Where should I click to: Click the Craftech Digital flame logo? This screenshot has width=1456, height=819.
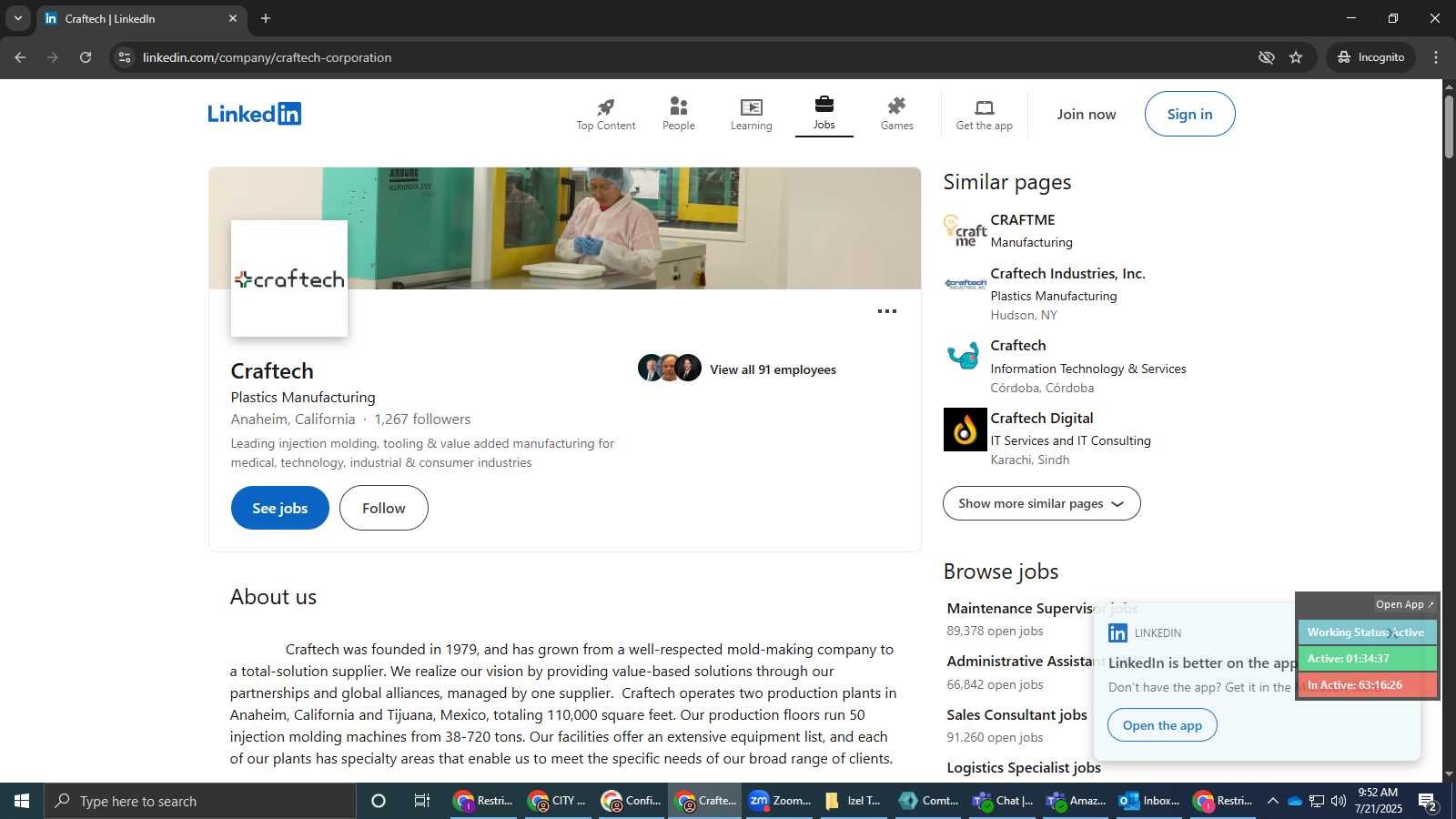coord(965,430)
